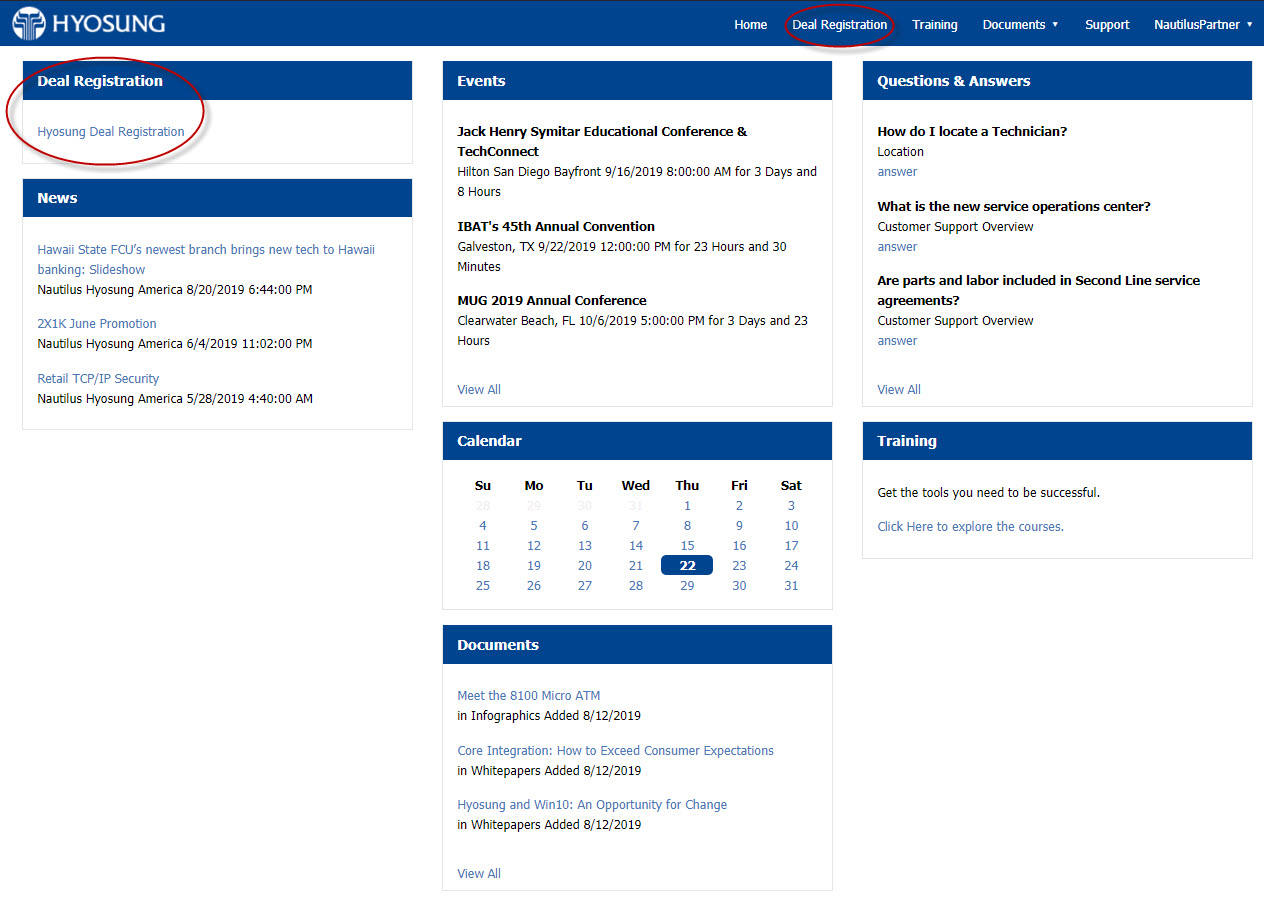Open the Hawaii State FCU slideshow news story

204,248
